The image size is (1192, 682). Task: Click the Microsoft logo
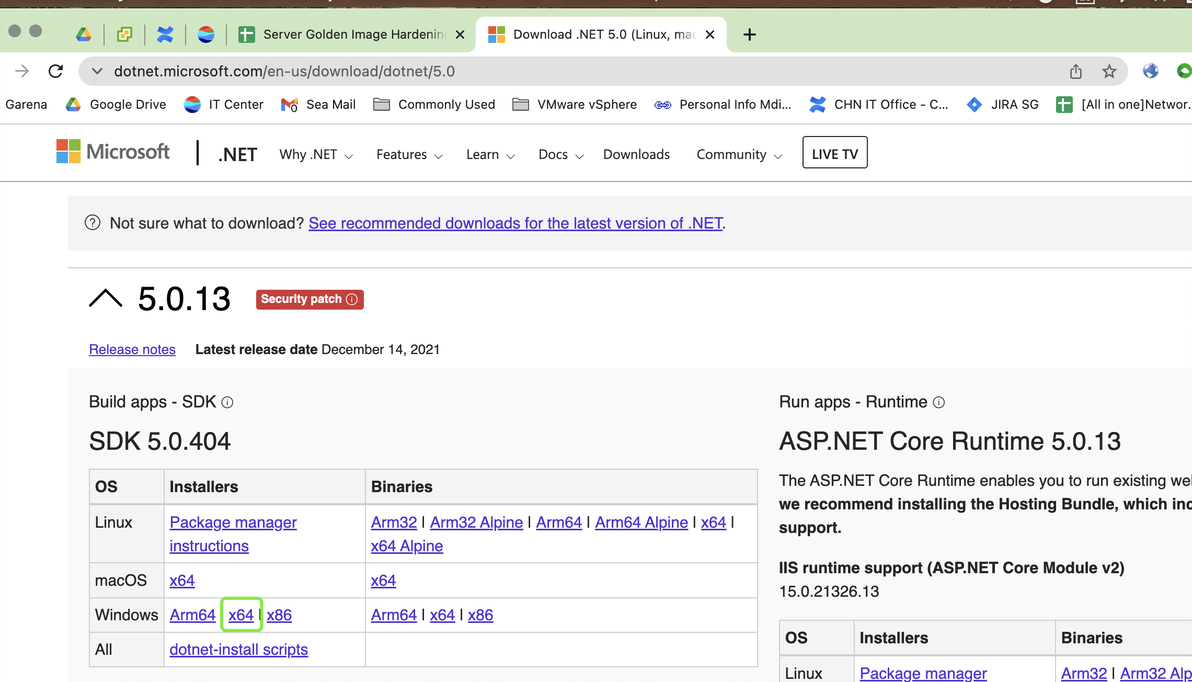coord(113,151)
